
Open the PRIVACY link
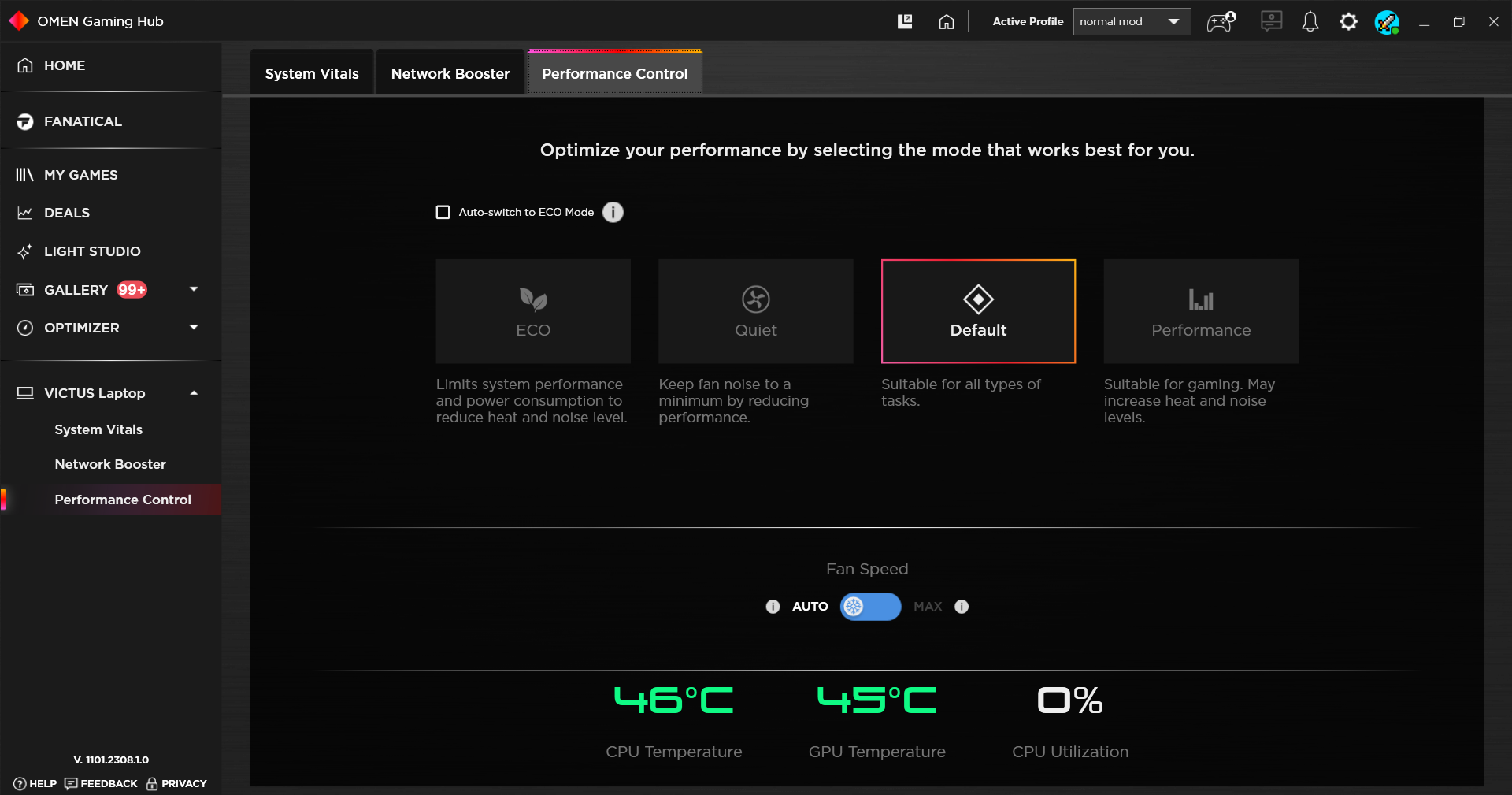(x=176, y=783)
